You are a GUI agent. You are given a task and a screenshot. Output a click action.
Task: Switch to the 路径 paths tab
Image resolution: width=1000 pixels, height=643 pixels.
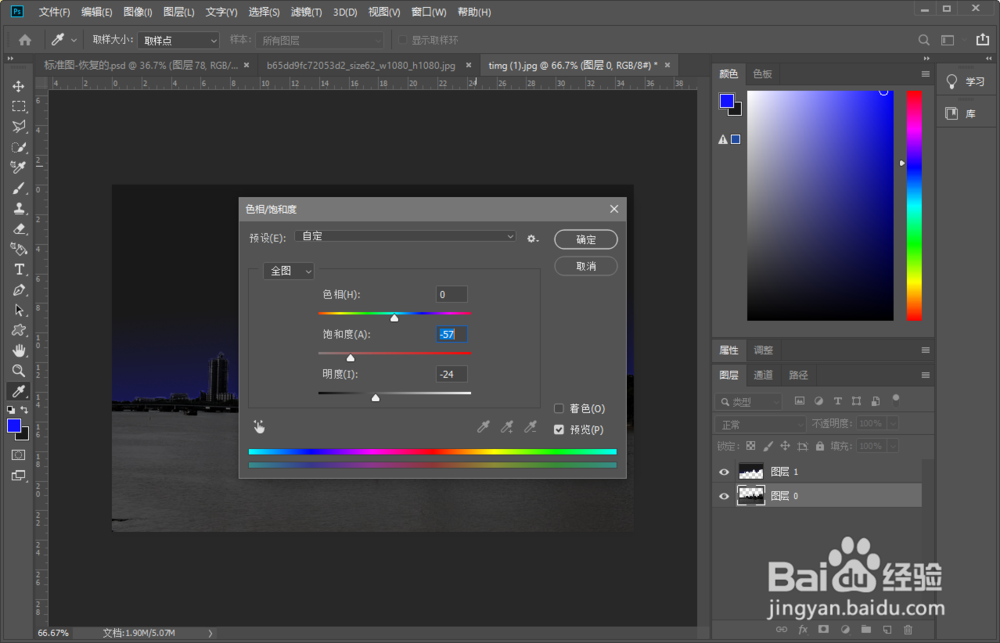click(798, 375)
